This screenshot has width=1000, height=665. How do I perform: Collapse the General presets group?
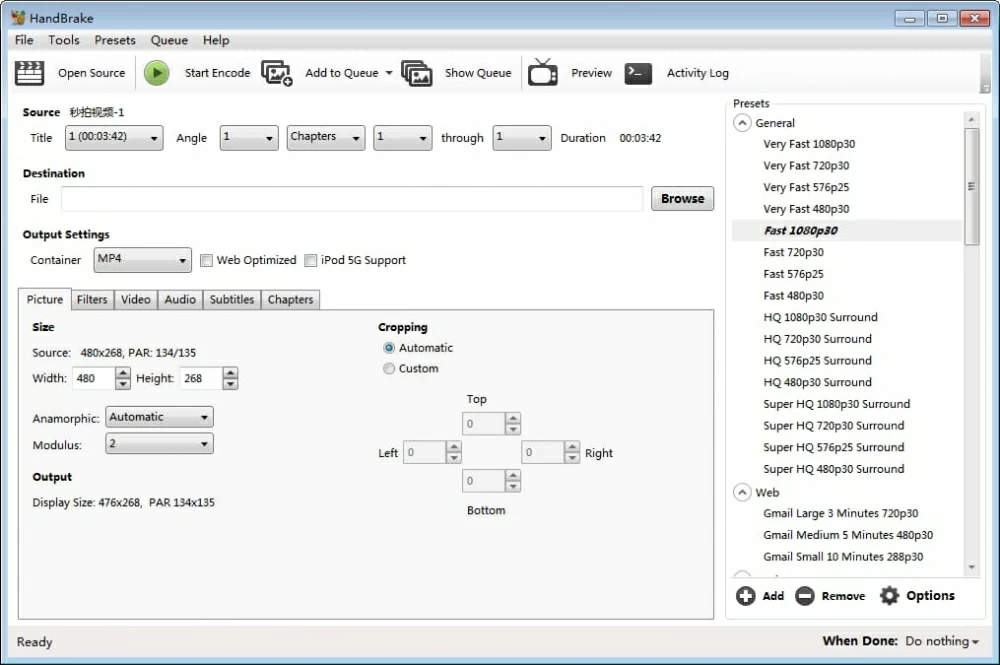[742, 123]
